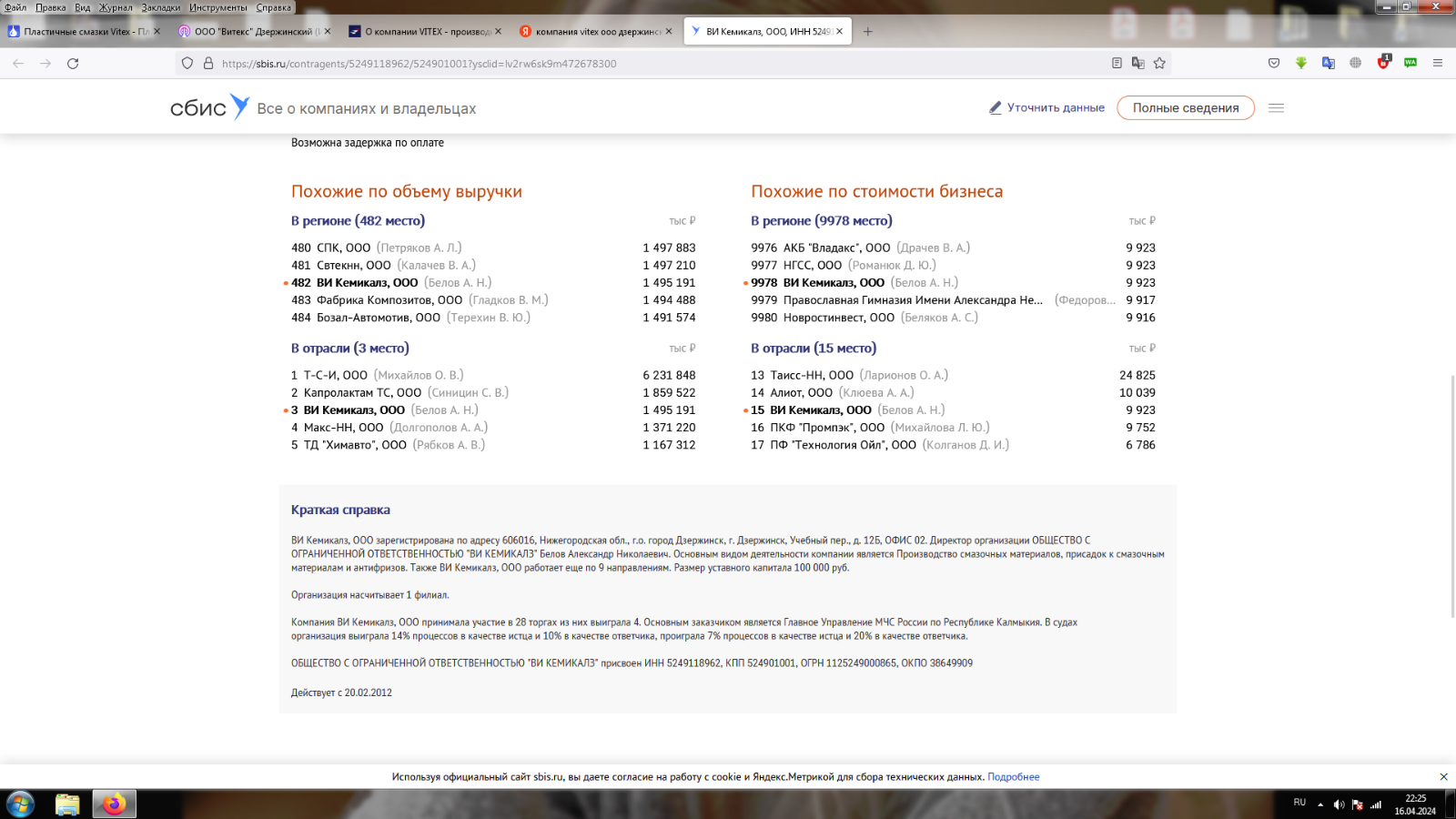Image resolution: width=1456 pixels, height=819 pixels.
Task: Open 'ТД "Химавто", ООО' row
Action: click(x=493, y=445)
